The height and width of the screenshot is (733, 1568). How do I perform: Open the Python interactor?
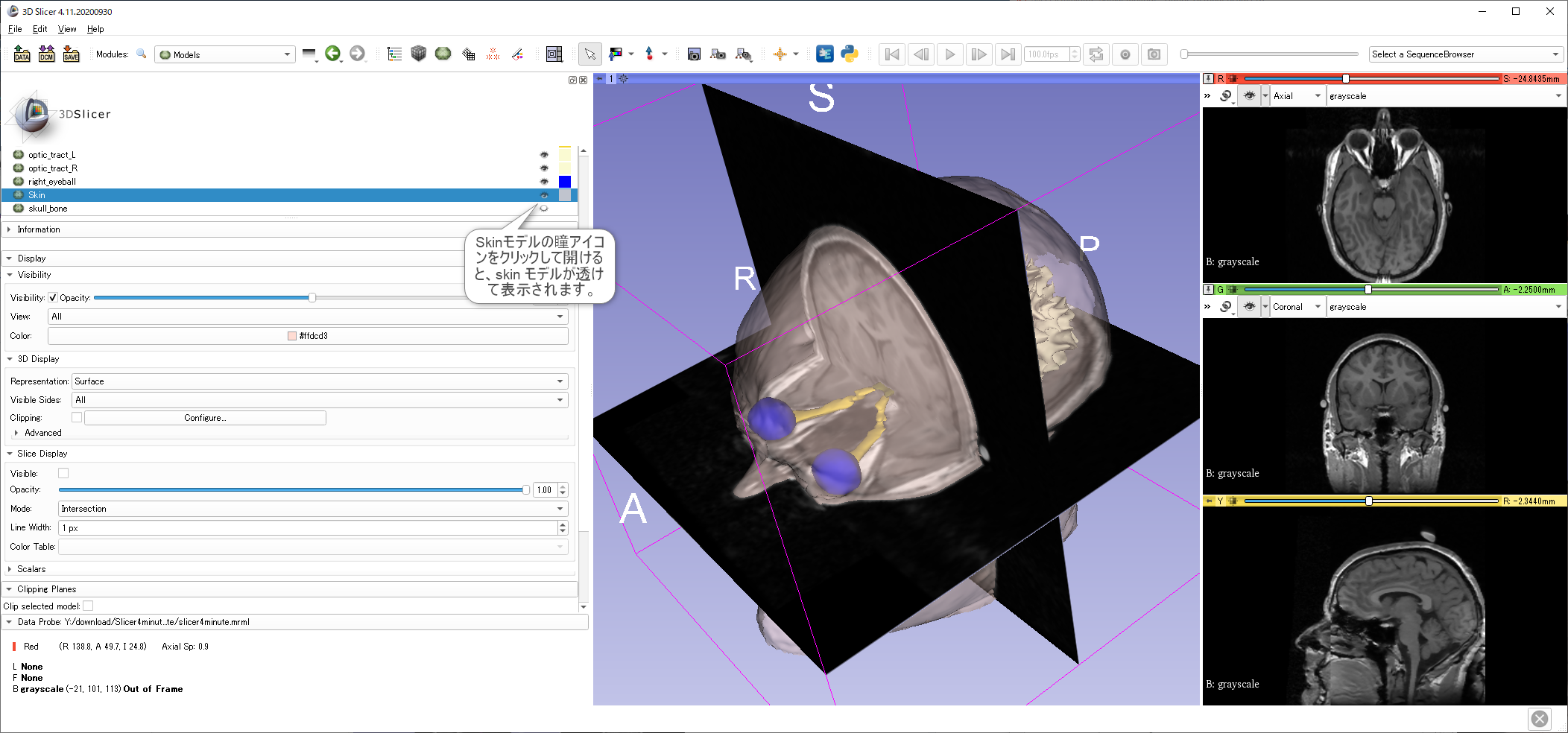tap(850, 54)
